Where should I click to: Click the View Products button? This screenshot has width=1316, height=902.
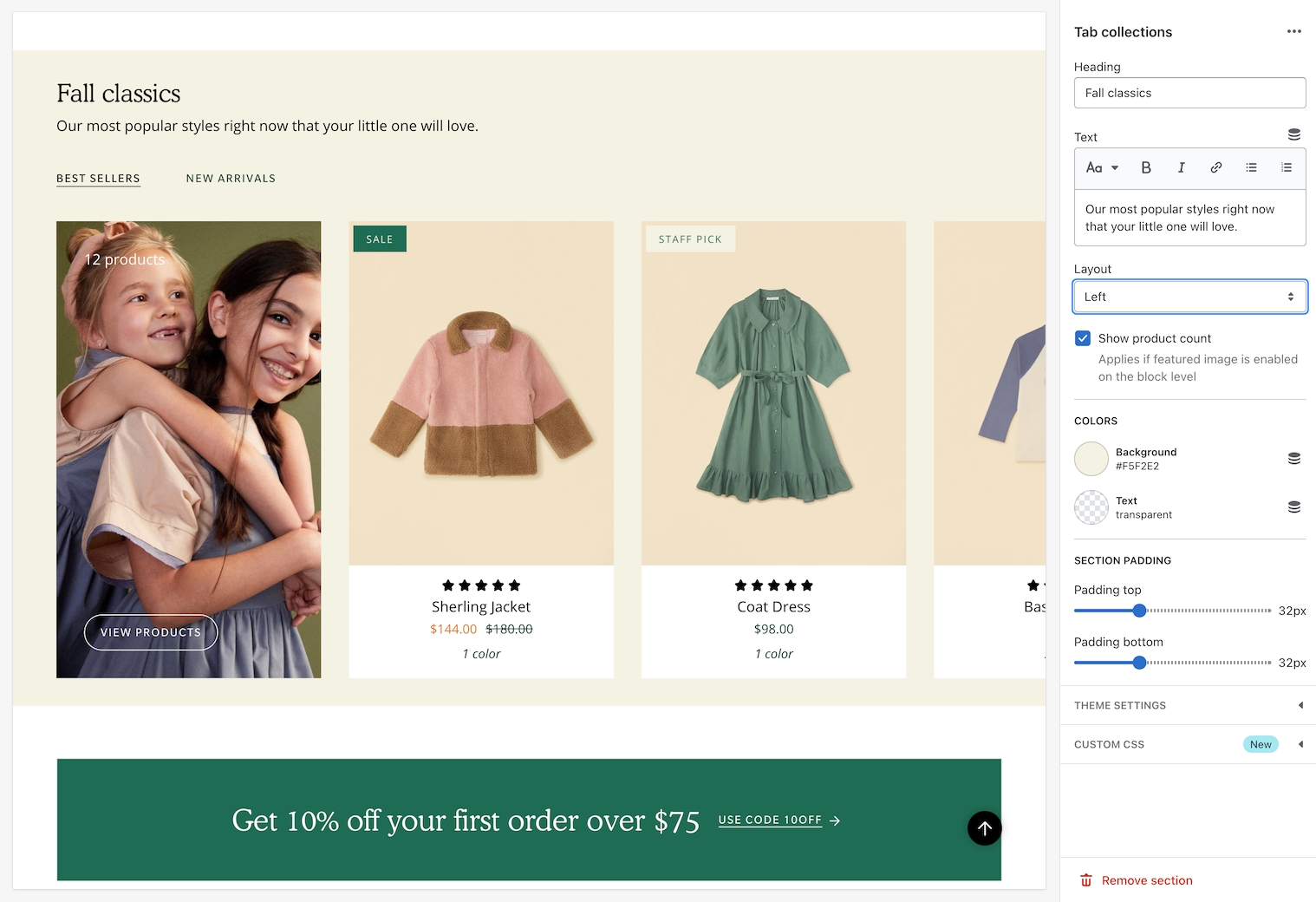(151, 632)
